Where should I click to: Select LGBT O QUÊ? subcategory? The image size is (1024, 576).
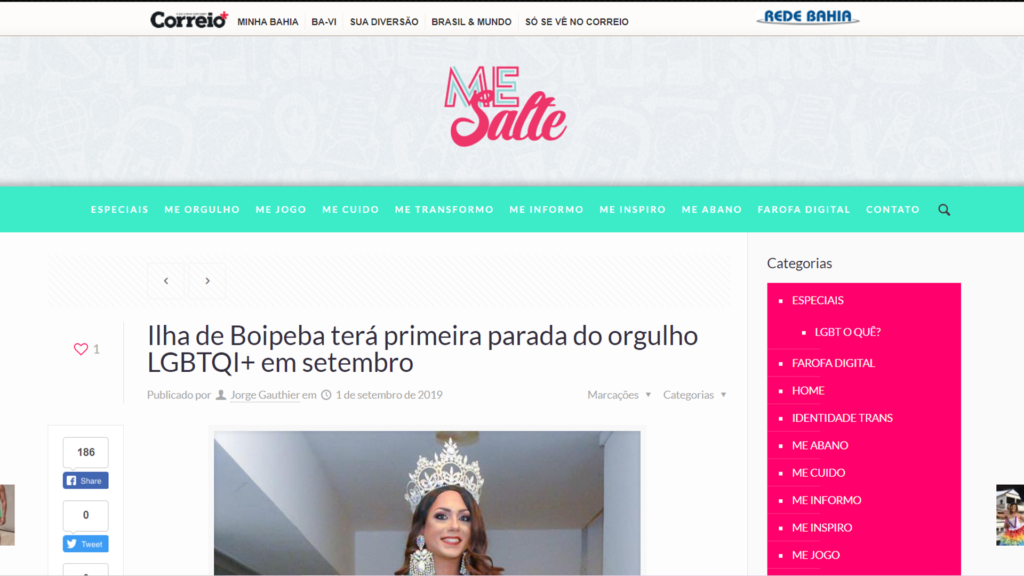[x=848, y=332]
